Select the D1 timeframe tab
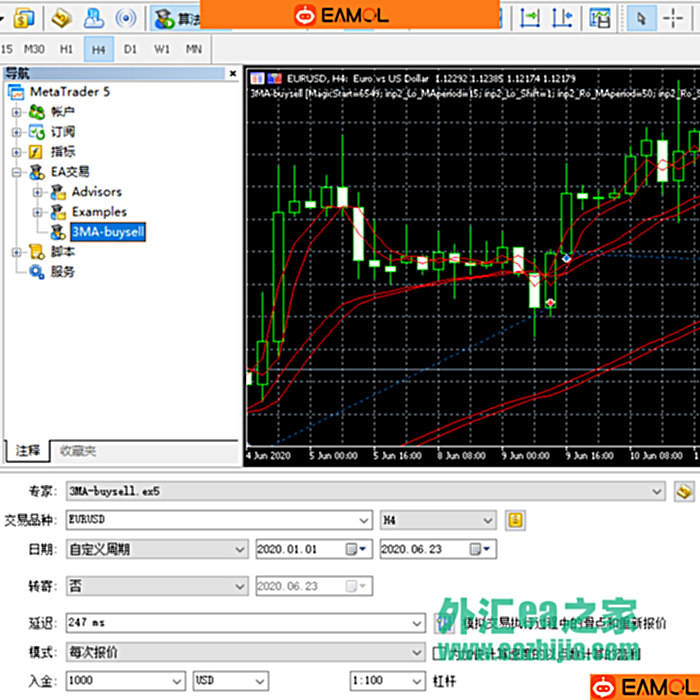 click(x=130, y=48)
